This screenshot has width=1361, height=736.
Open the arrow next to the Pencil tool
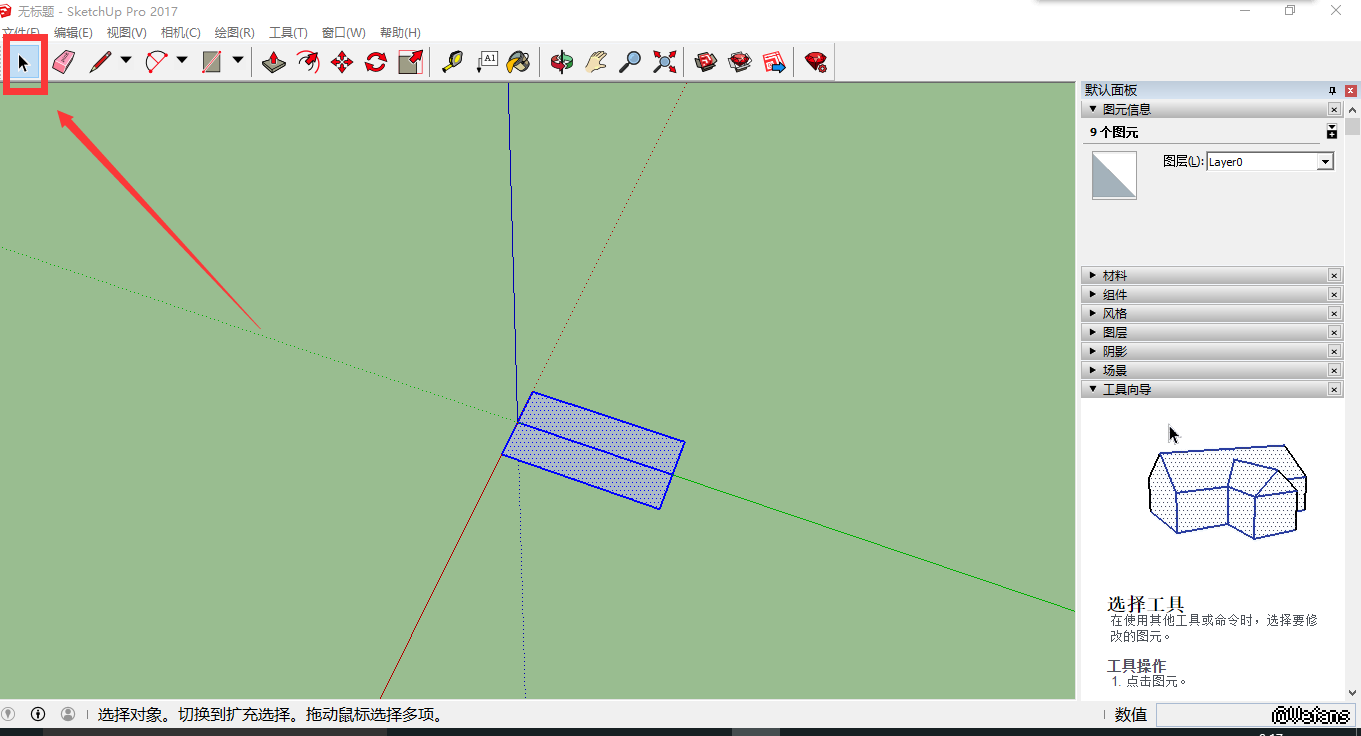click(x=126, y=60)
